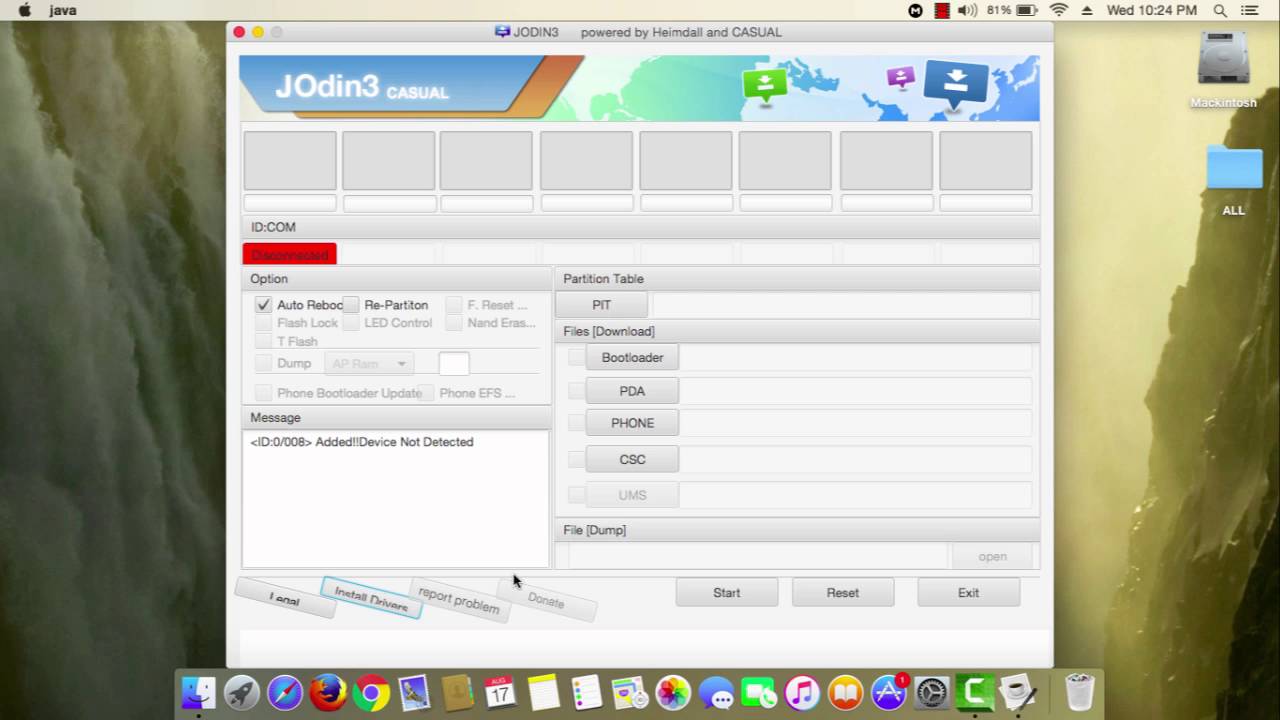Click the CSC file button

[632, 459]
